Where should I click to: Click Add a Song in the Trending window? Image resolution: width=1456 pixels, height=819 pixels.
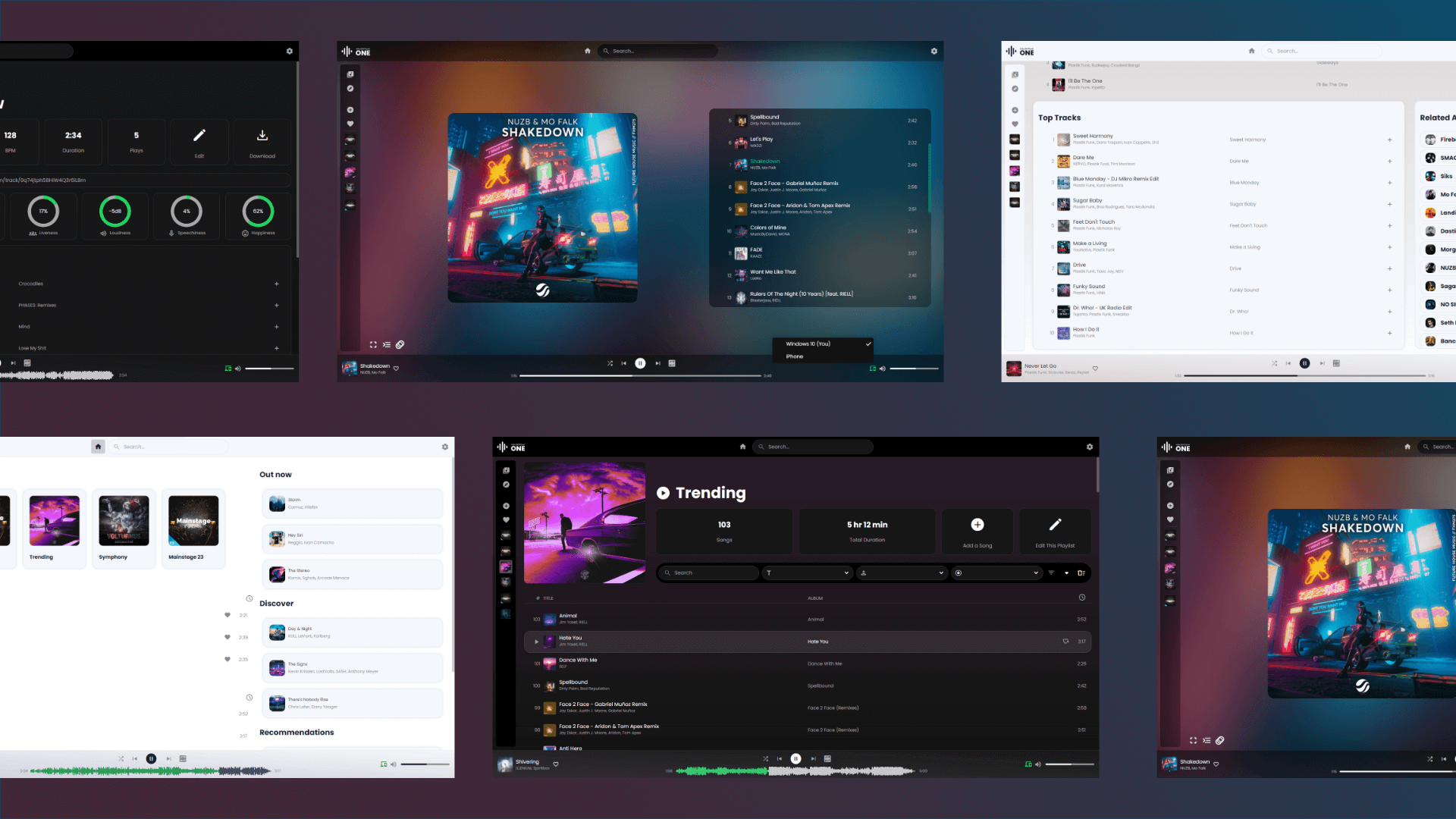coord(977,531)
